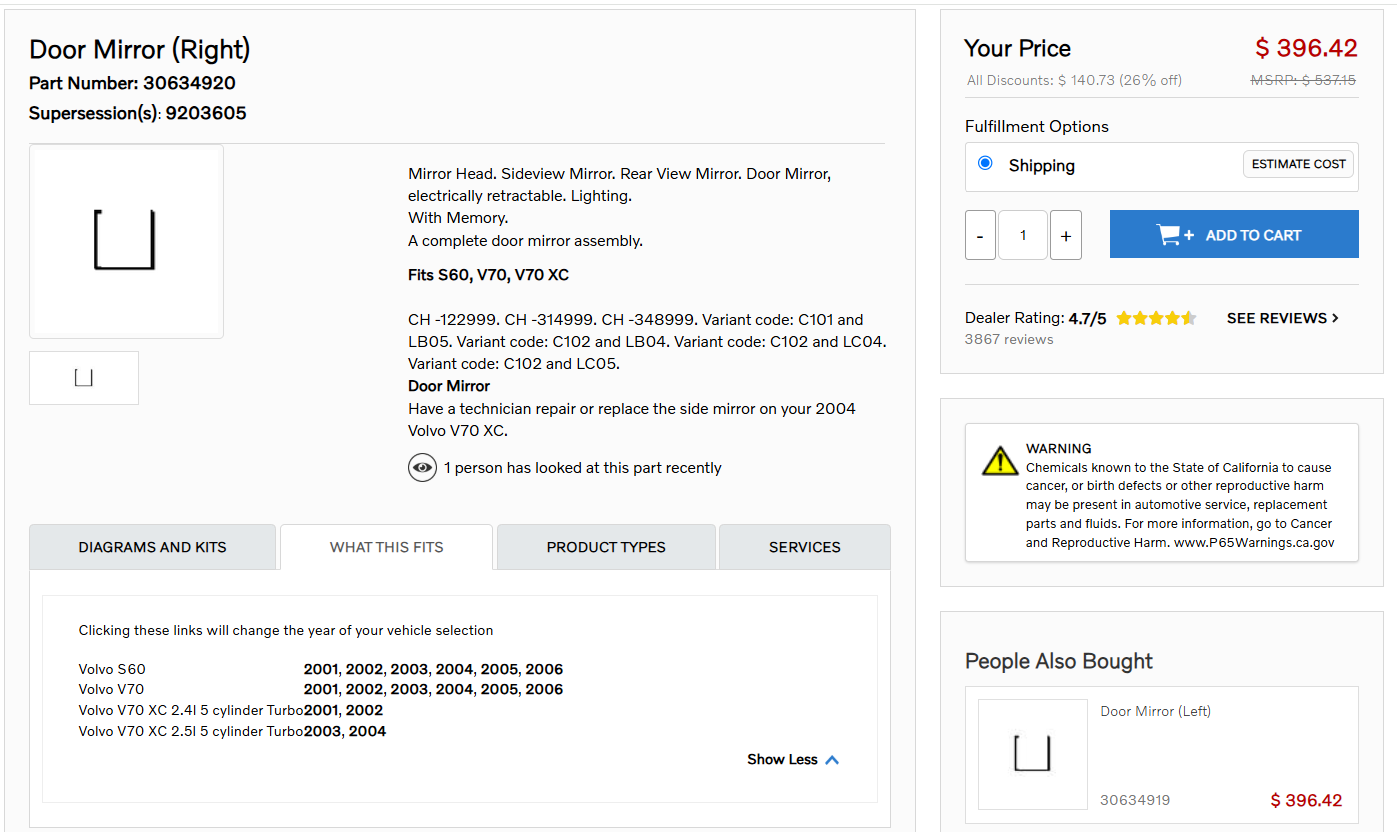The width and height of the screenshot is (1397, 832).
Task: Click the Door Mirror (Left) product image
Action: (x=1032, y=754)
